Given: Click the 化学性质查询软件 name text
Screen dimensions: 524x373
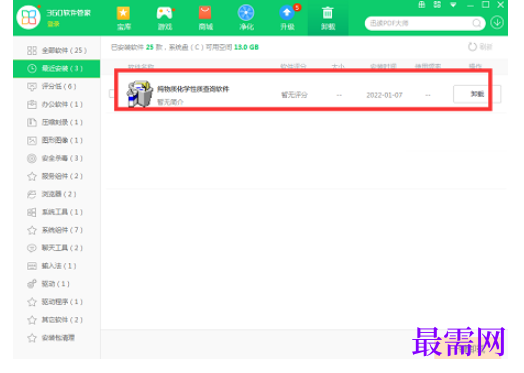Looking at the screenshot, I should [x=193, y=89].
